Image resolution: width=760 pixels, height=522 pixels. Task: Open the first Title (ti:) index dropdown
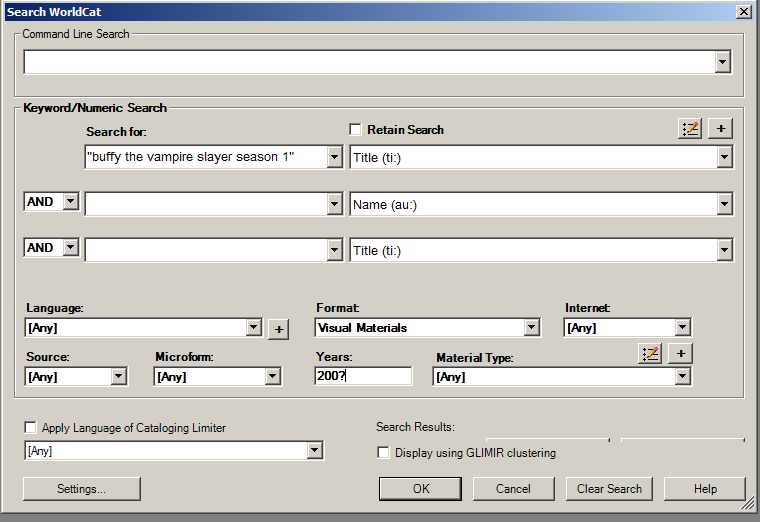(x=724, y=157)
